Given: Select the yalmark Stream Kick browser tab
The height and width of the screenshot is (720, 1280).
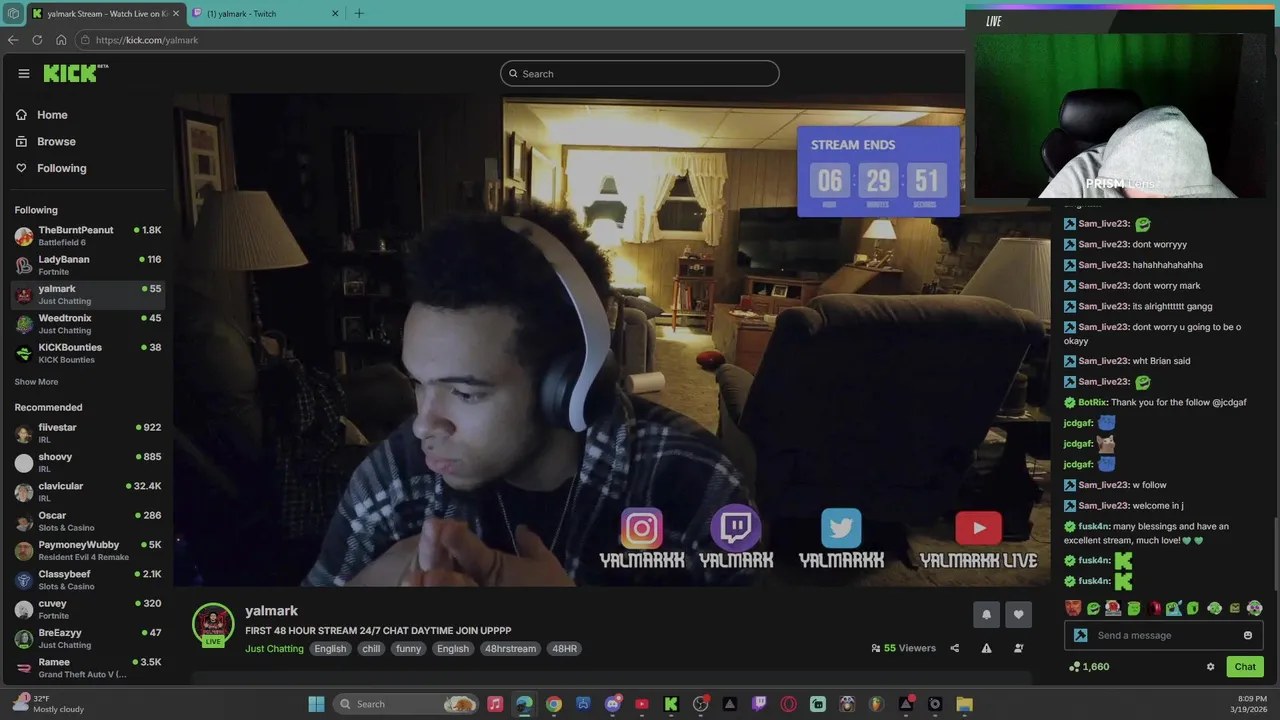Looking at the screenshot, I should (105, 13).
